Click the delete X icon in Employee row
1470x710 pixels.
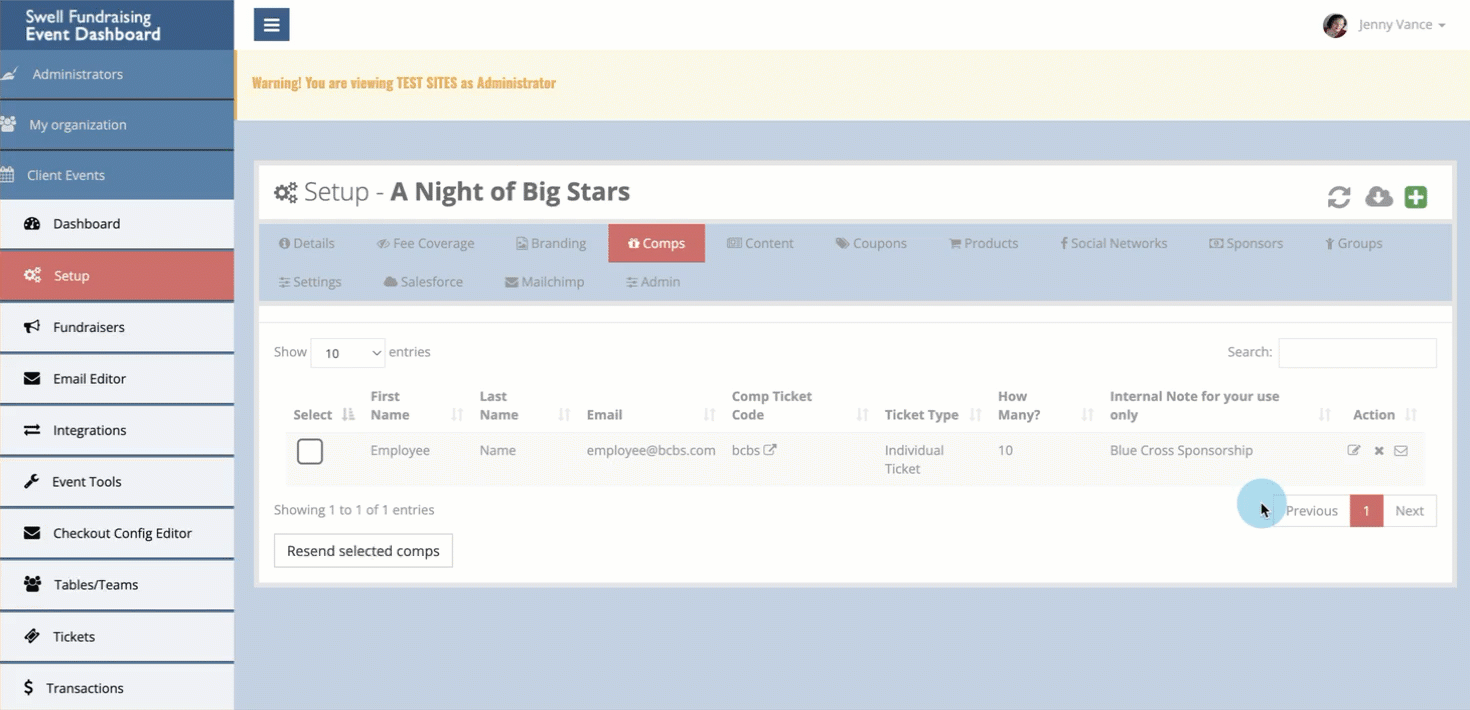coord(1379,451)
